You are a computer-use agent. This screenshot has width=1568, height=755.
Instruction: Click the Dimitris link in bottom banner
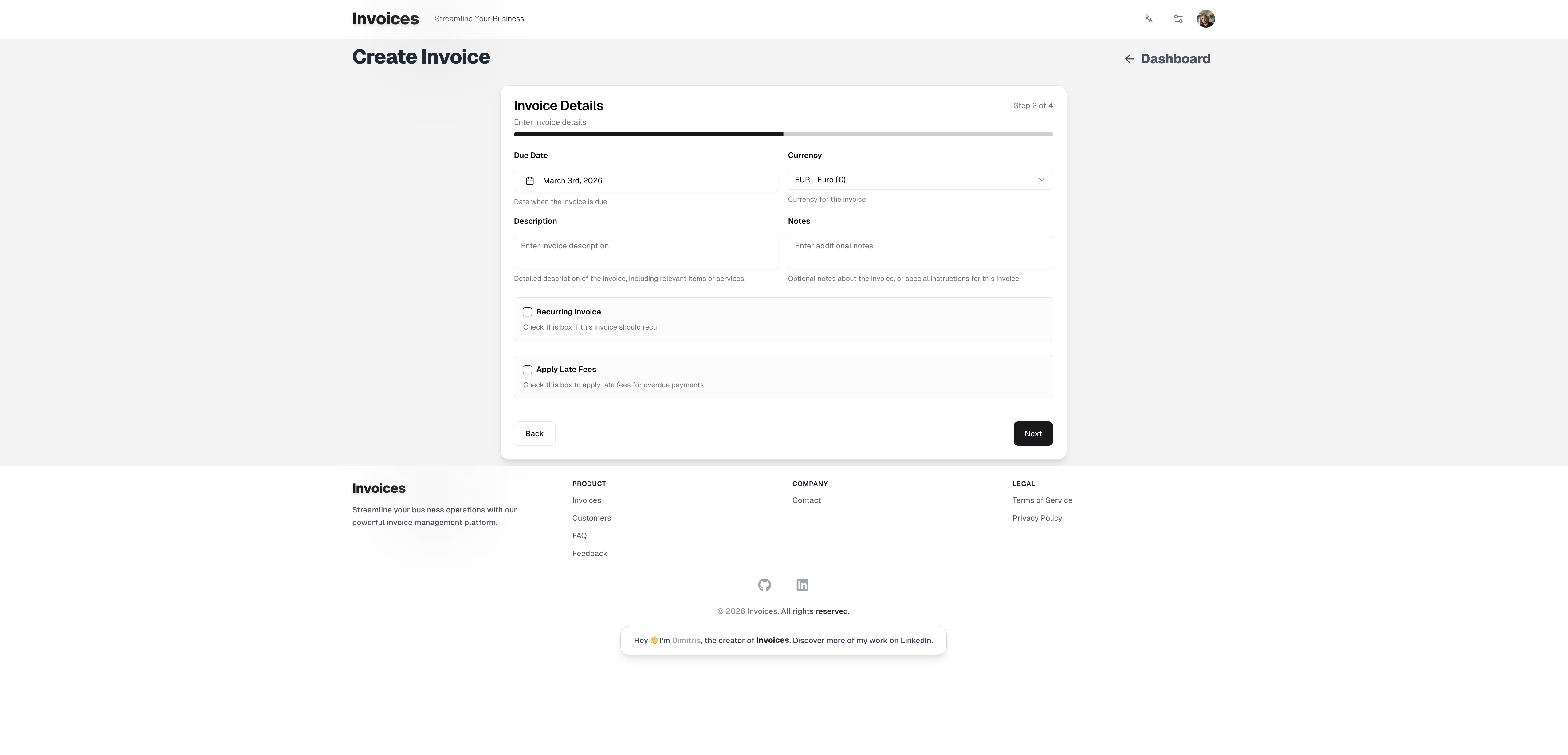(686, 640)
